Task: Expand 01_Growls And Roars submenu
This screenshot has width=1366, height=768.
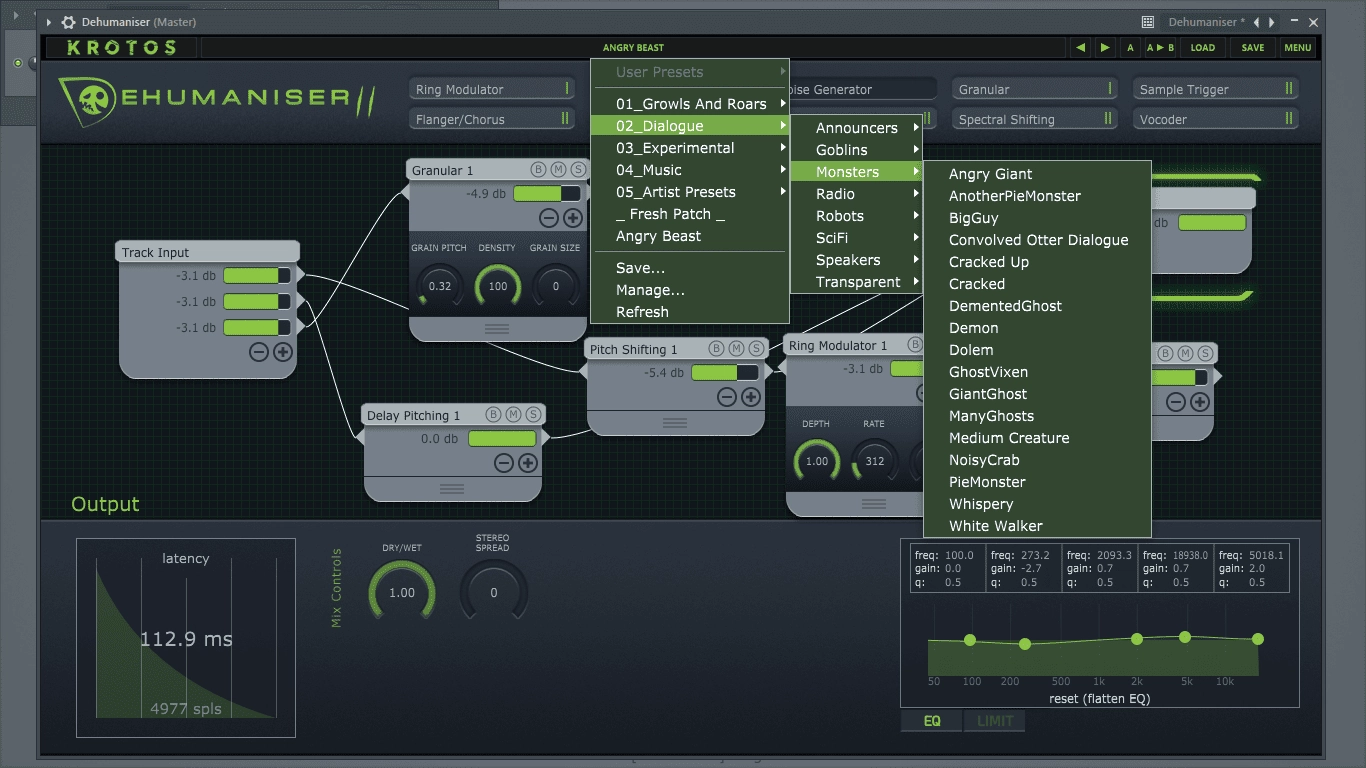Action: click(690, 104)
